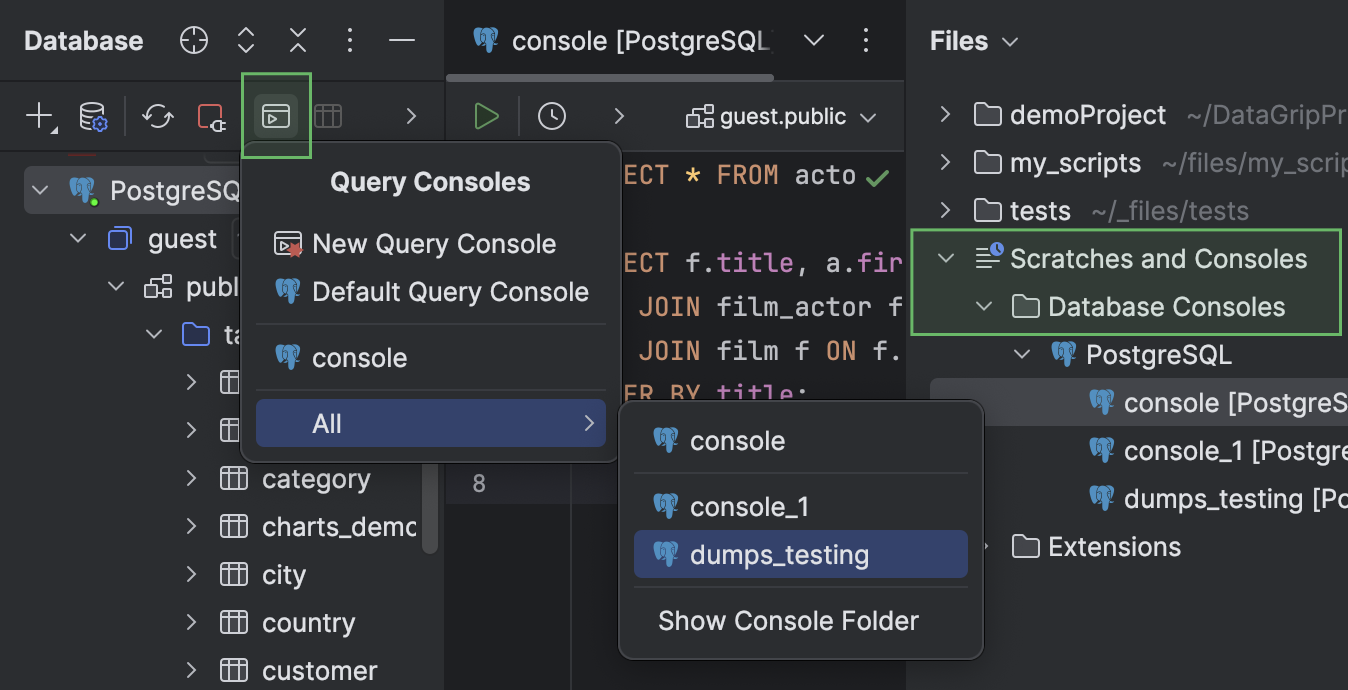Click Show Console Folder
The width and height of the screenshot is (1348, 690).
pyautogui.click(x=788, y=620)
